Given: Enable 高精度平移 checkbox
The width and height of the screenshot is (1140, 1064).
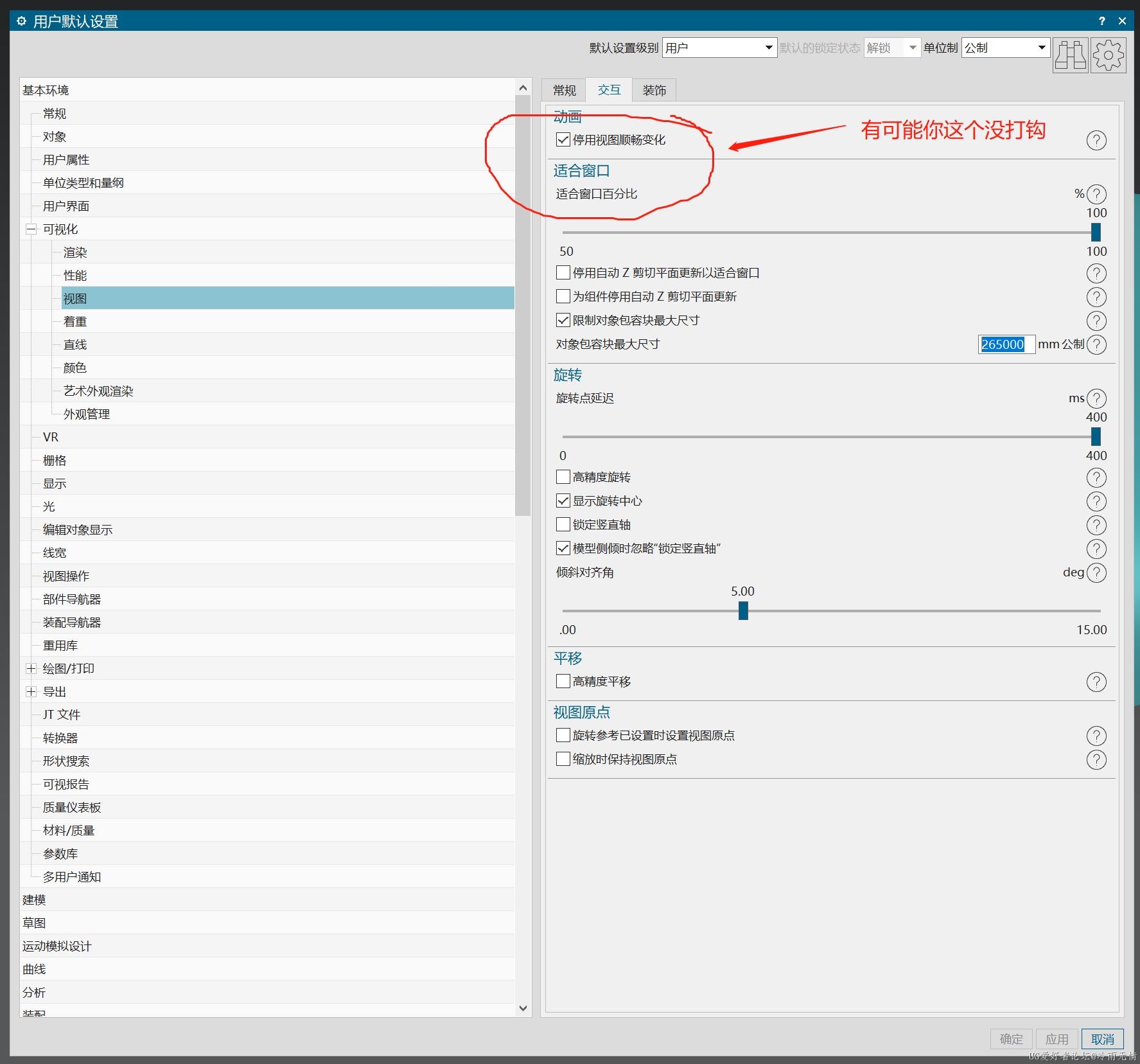Looking at the screenshot, I should pos(563,681).
